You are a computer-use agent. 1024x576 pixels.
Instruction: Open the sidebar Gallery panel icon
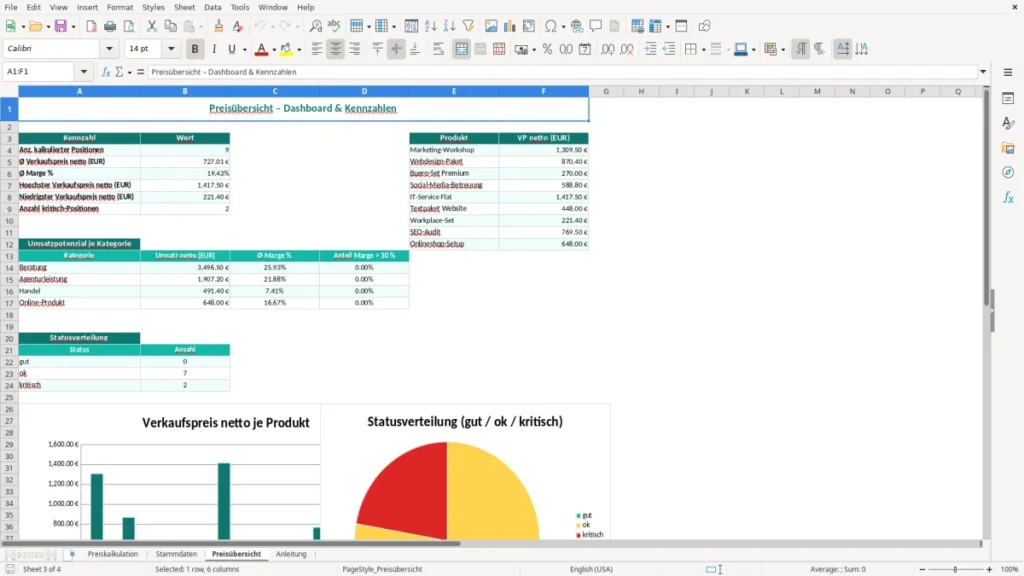pos(1008,148)
